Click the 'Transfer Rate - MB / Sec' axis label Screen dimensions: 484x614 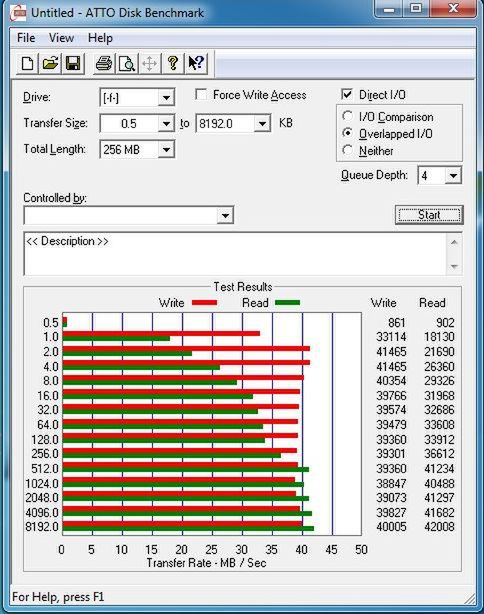click(x=206, y=563)
